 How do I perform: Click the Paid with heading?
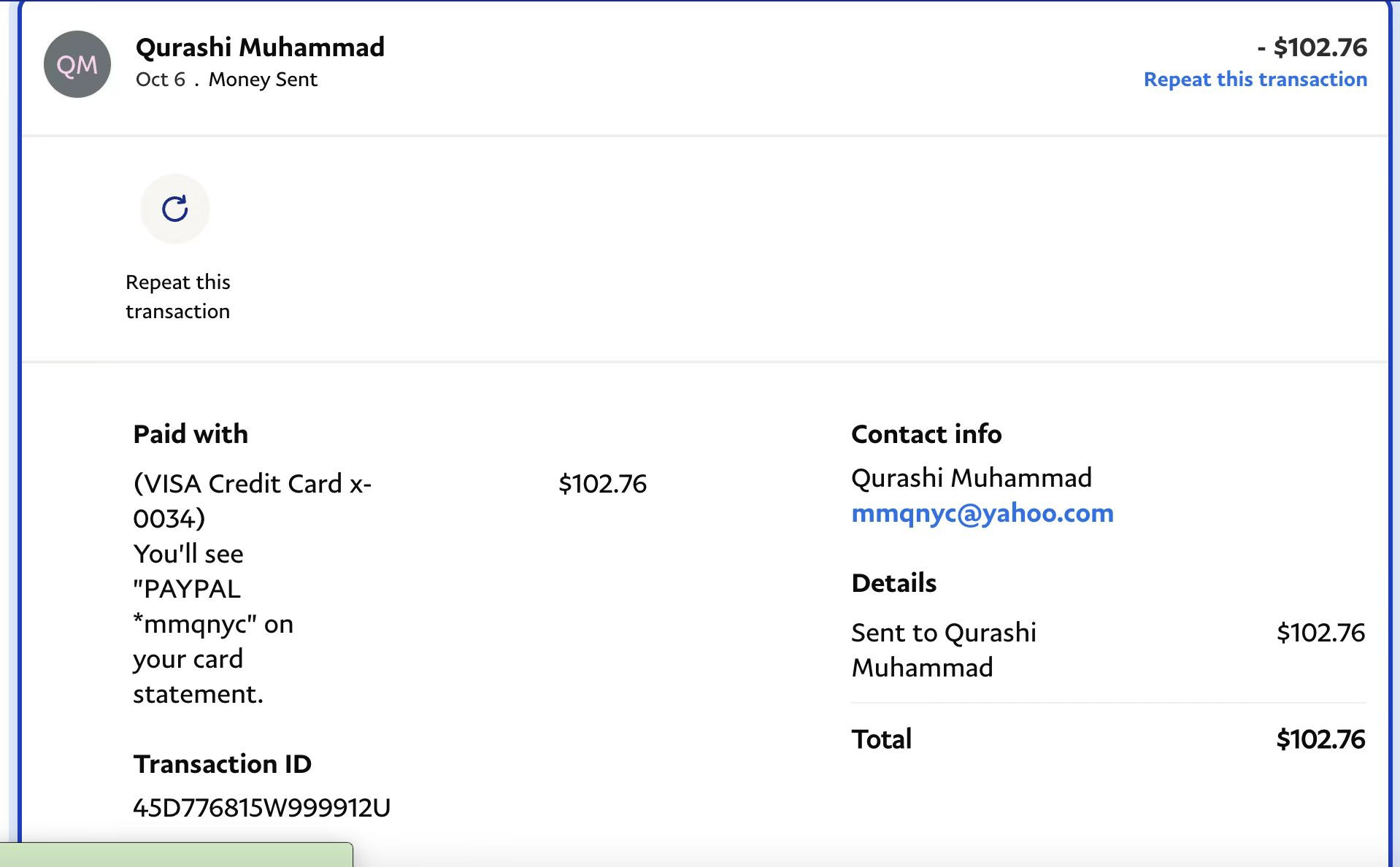(x=191, y=433)
